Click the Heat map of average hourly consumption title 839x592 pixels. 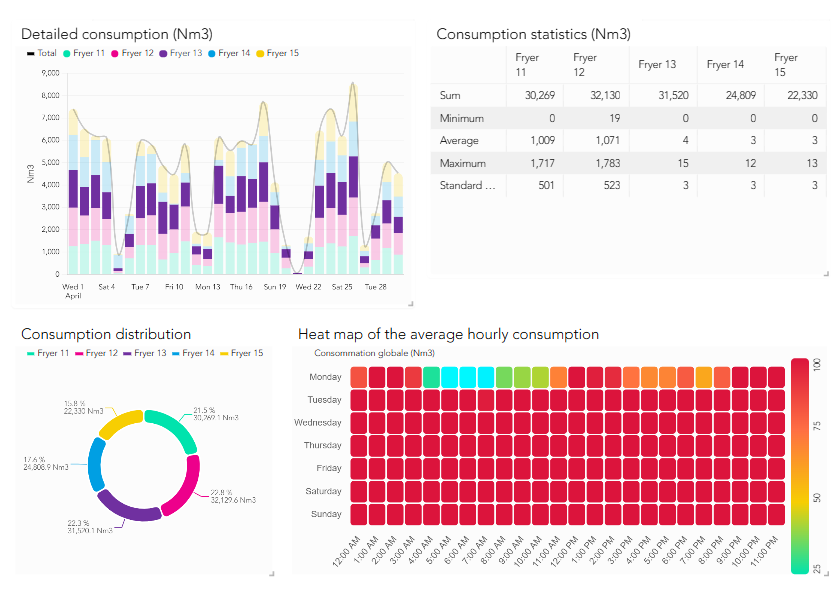pos(448,334)
